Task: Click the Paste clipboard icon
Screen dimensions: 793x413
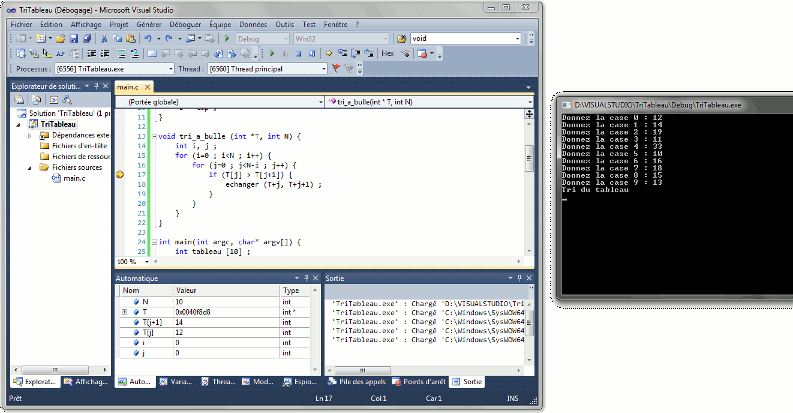Action: 131,38
